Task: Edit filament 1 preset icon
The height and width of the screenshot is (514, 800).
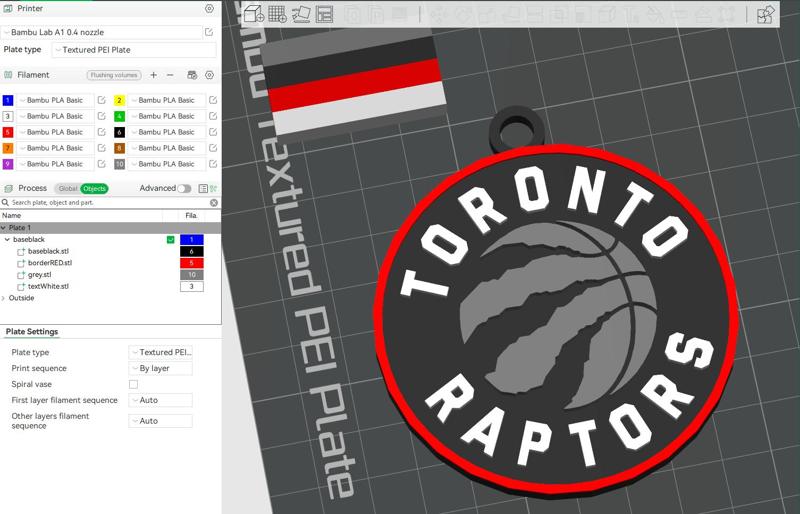Action: click(102, 101)
